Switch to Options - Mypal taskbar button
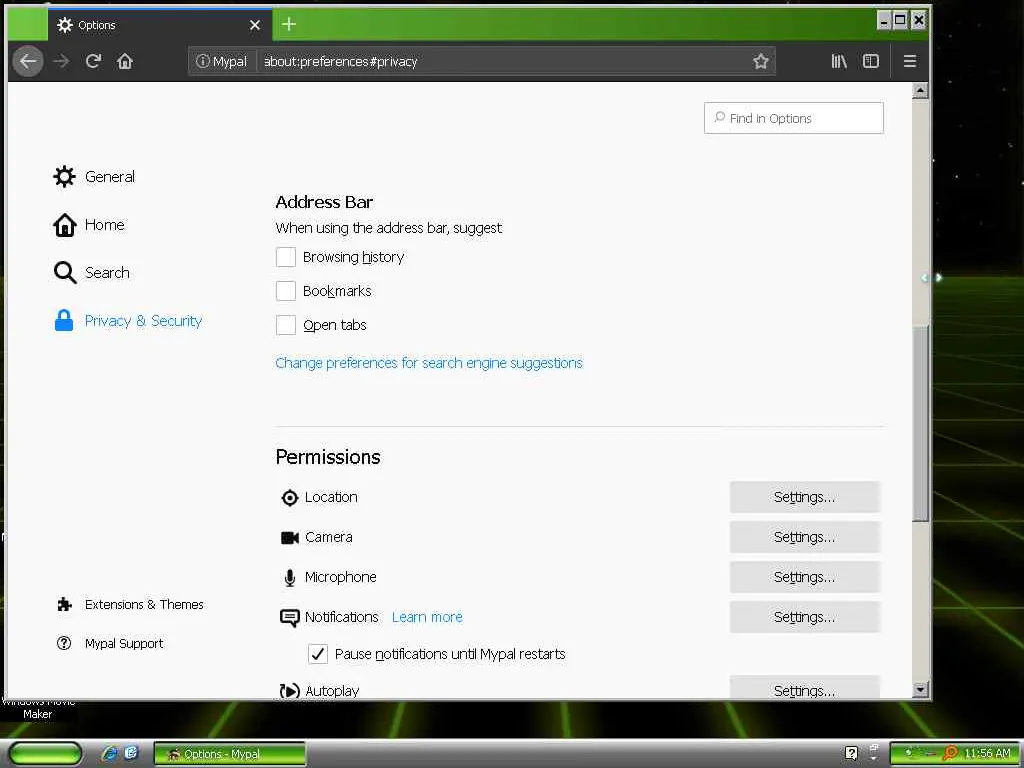The image size is (1024, 768). click(x=229, y=754)
